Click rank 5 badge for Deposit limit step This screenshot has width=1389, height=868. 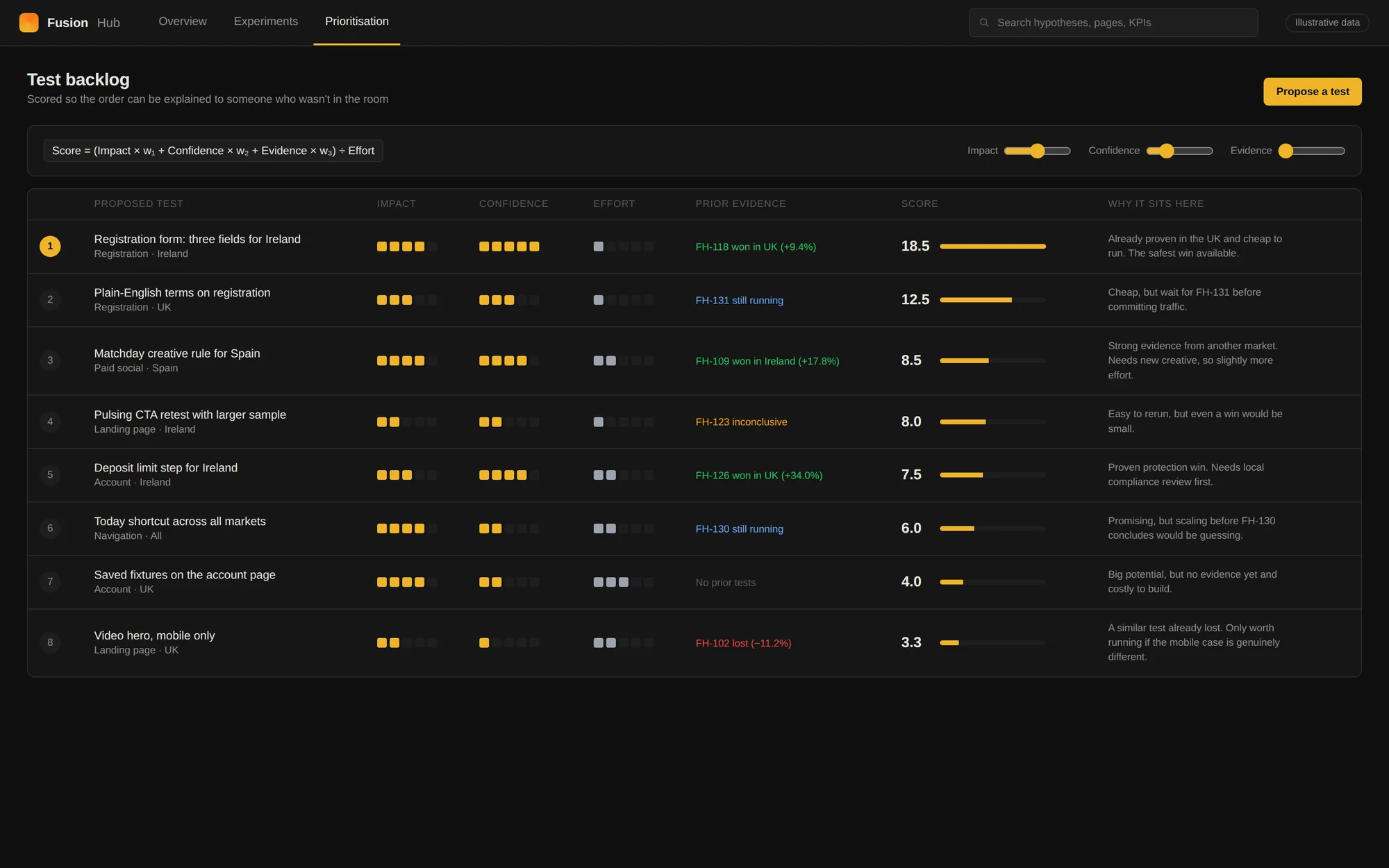[50, 475]
